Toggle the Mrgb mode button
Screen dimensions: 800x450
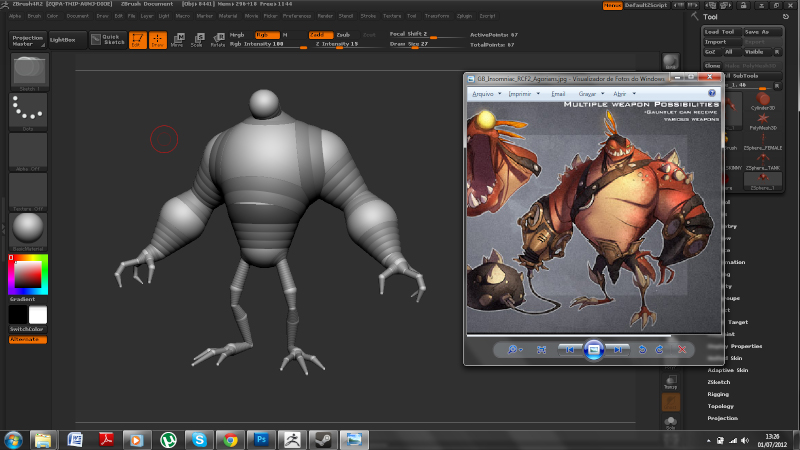click(237, 35)
